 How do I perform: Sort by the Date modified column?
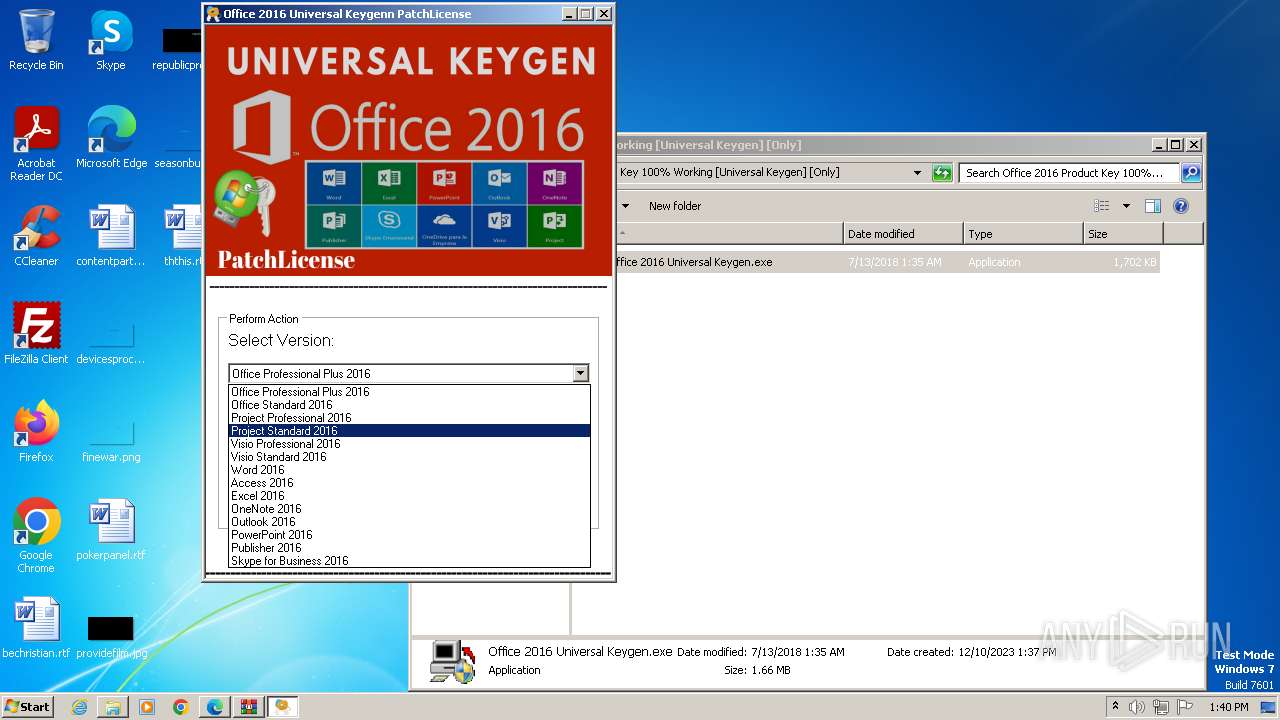[904, 234]
